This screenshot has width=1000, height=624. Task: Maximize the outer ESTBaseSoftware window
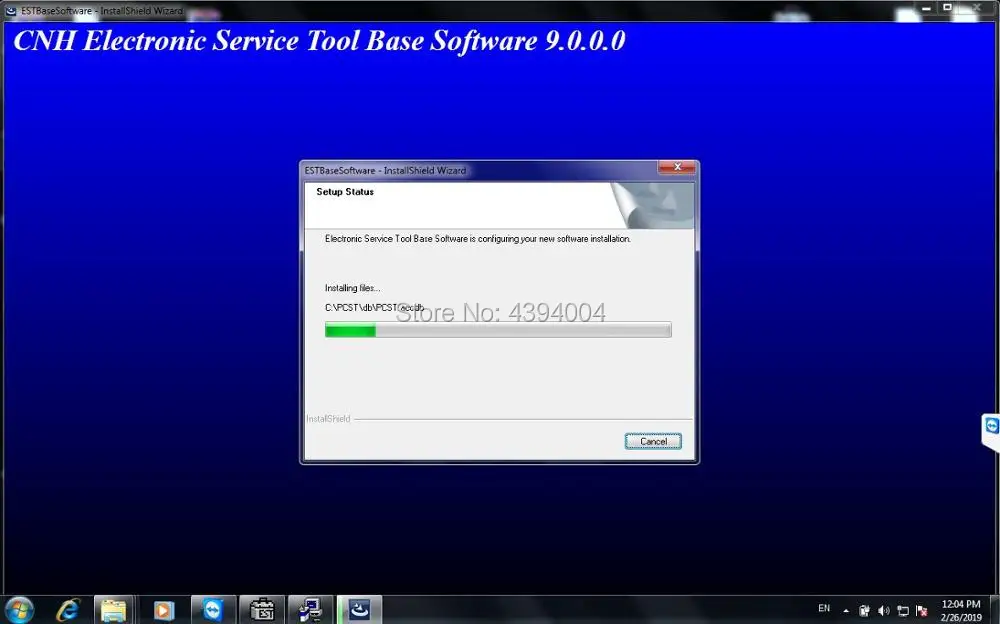point(947,8)
